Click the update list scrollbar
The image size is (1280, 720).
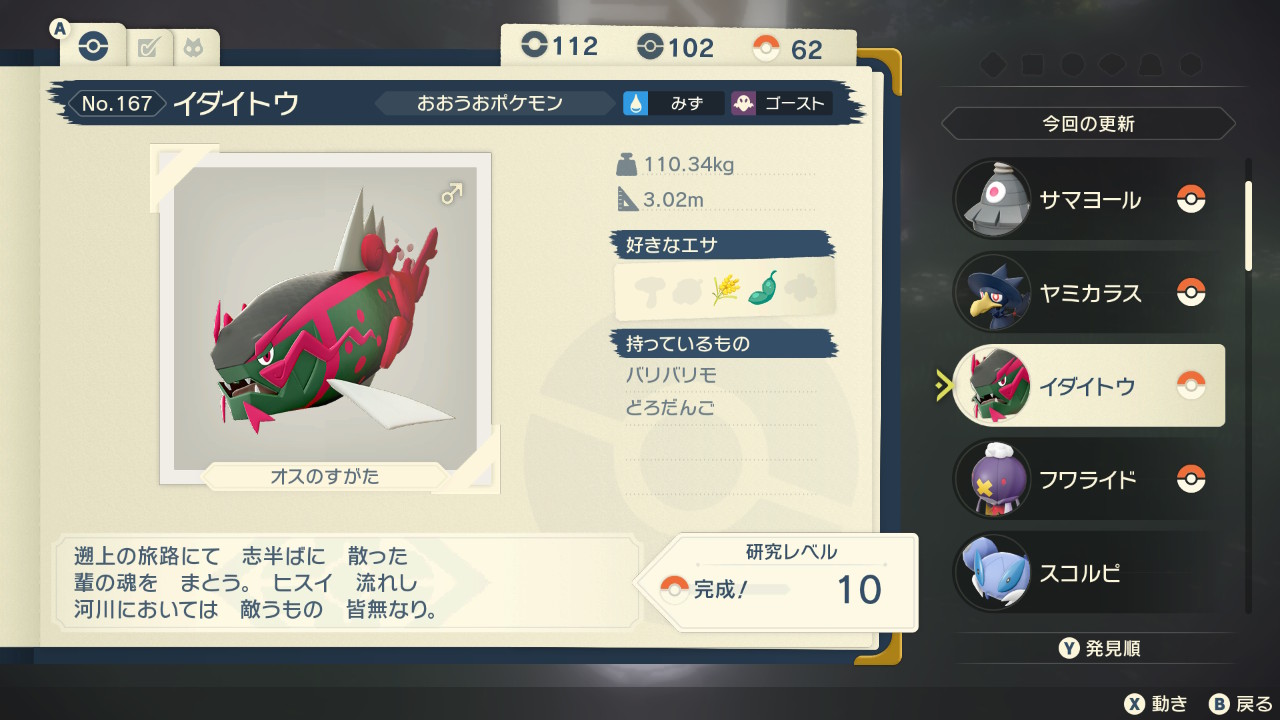click(1248, 385)
